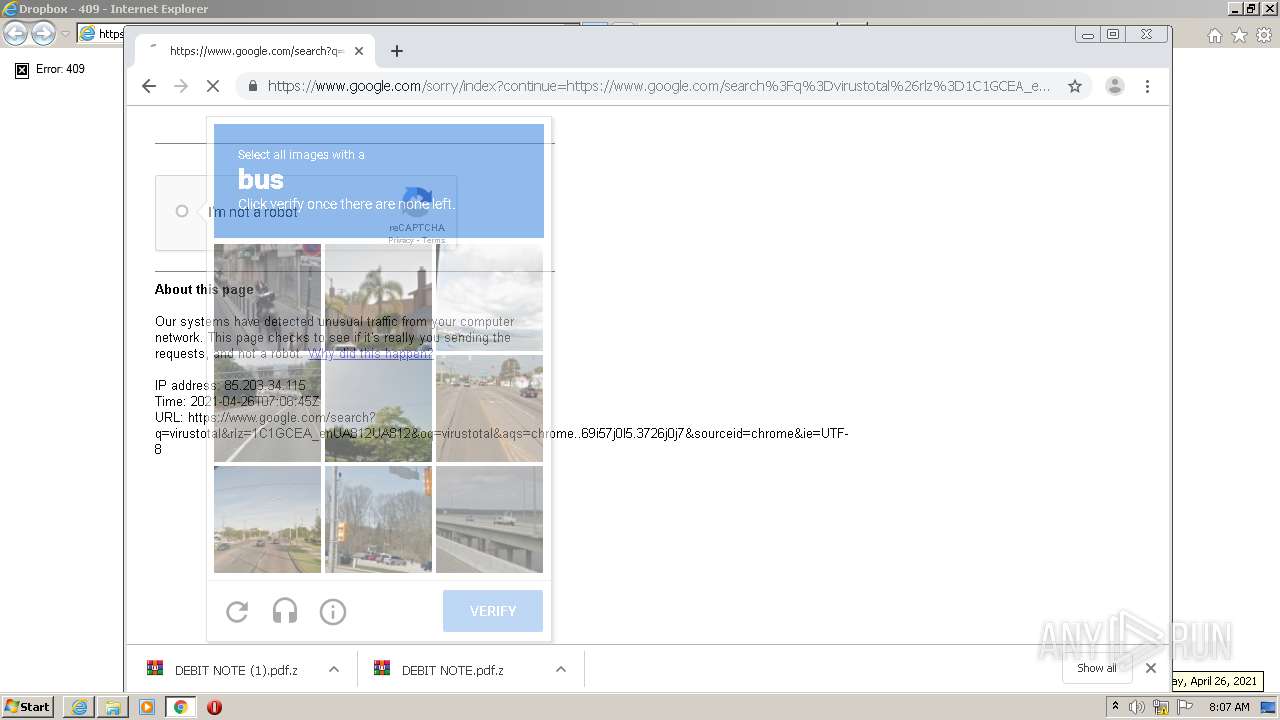Select the bottom-left street image
Screen dimensions: 1280x720
click(x=267, y=519)
